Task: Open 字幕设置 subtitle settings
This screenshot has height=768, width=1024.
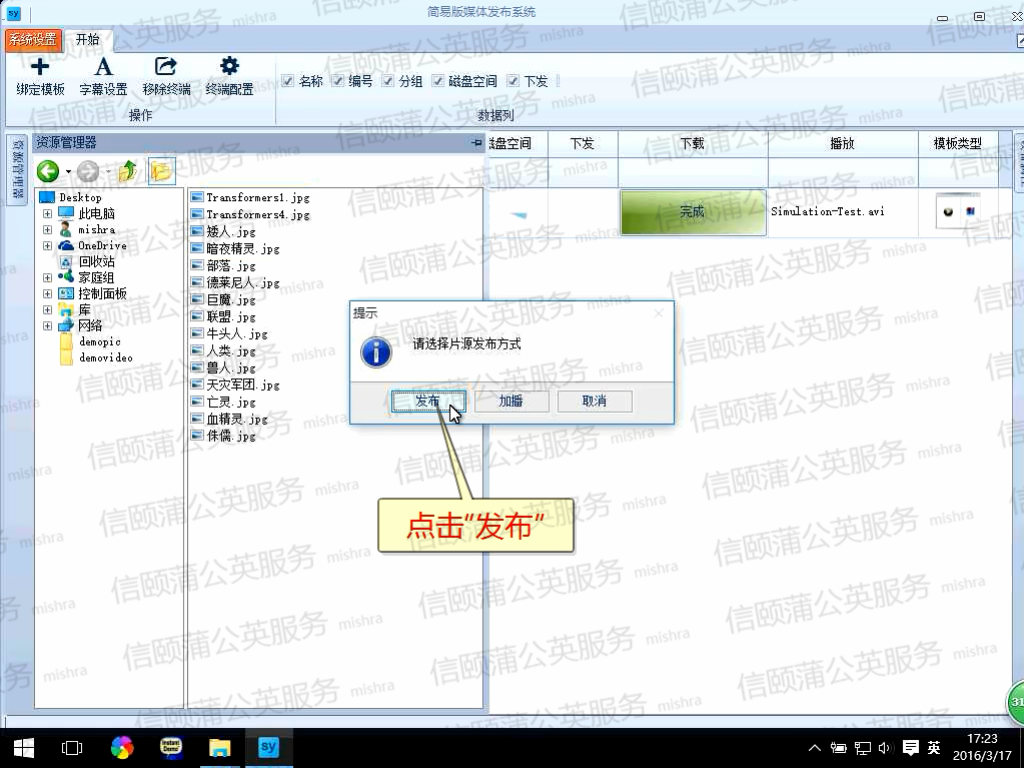Action: tap(103, 68)
